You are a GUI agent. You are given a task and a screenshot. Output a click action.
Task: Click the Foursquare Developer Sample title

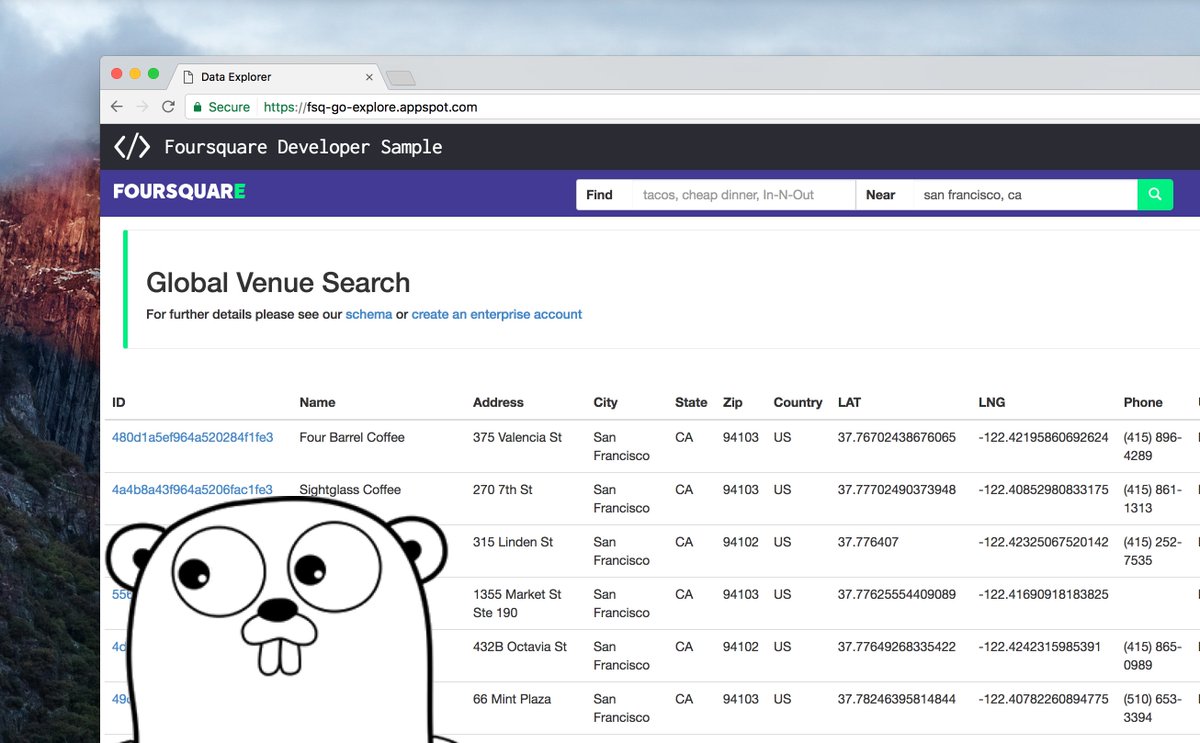303,147
